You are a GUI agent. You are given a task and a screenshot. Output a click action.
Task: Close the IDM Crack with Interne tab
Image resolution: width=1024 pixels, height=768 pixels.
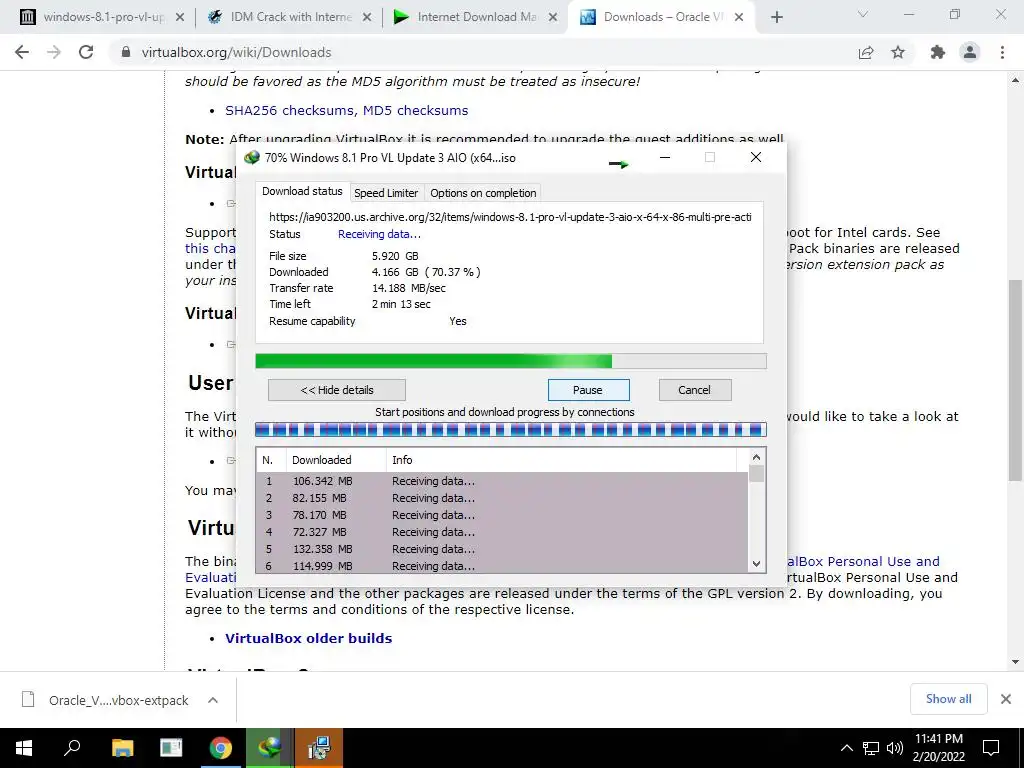[367, 18]
